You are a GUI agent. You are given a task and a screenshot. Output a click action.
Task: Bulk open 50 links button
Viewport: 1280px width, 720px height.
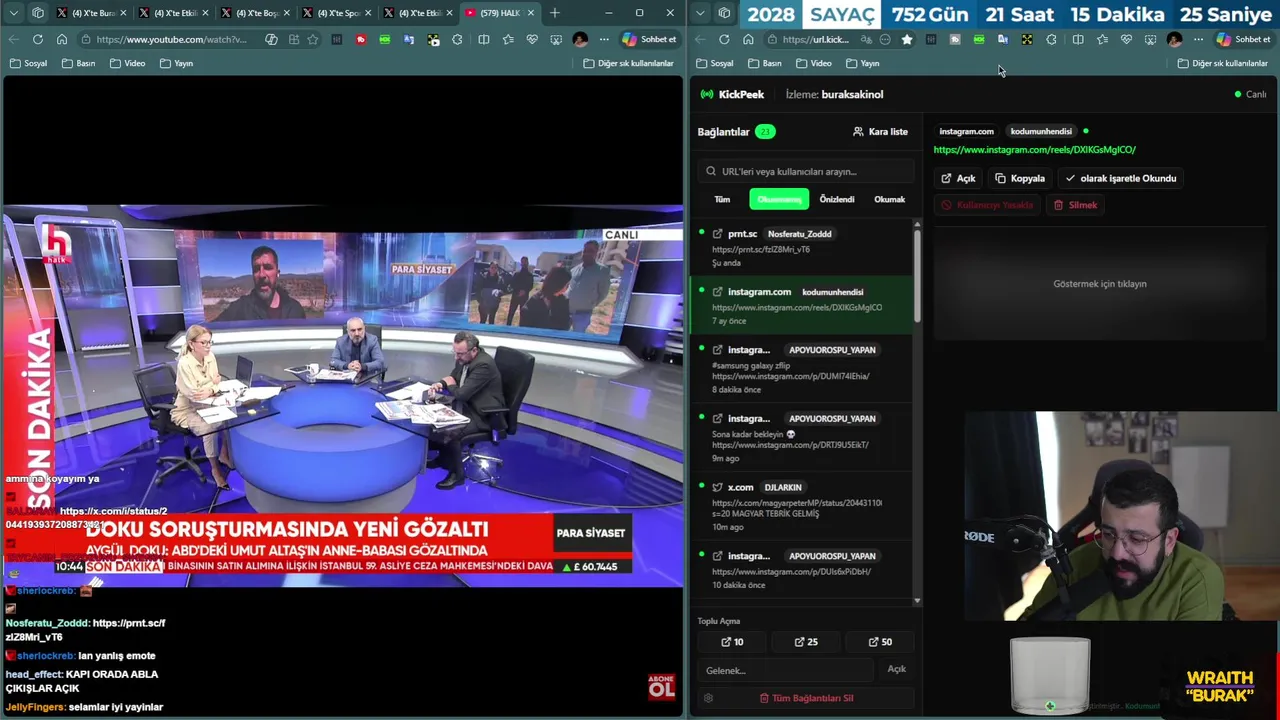880,642
